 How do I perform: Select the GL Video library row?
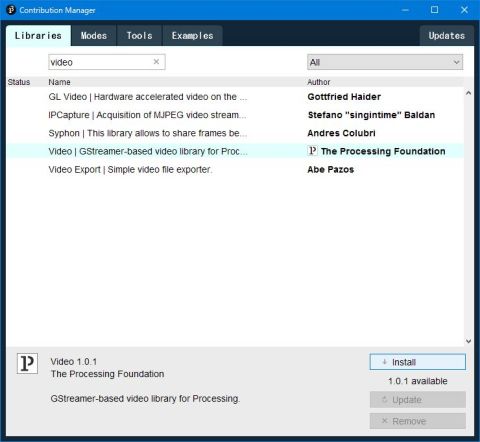pos(235,97)
